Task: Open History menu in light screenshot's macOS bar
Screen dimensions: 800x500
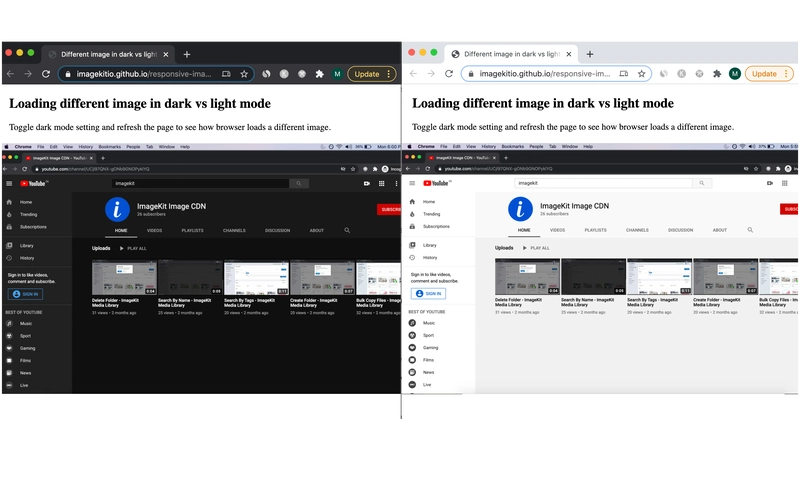Action: click(489, 146)
